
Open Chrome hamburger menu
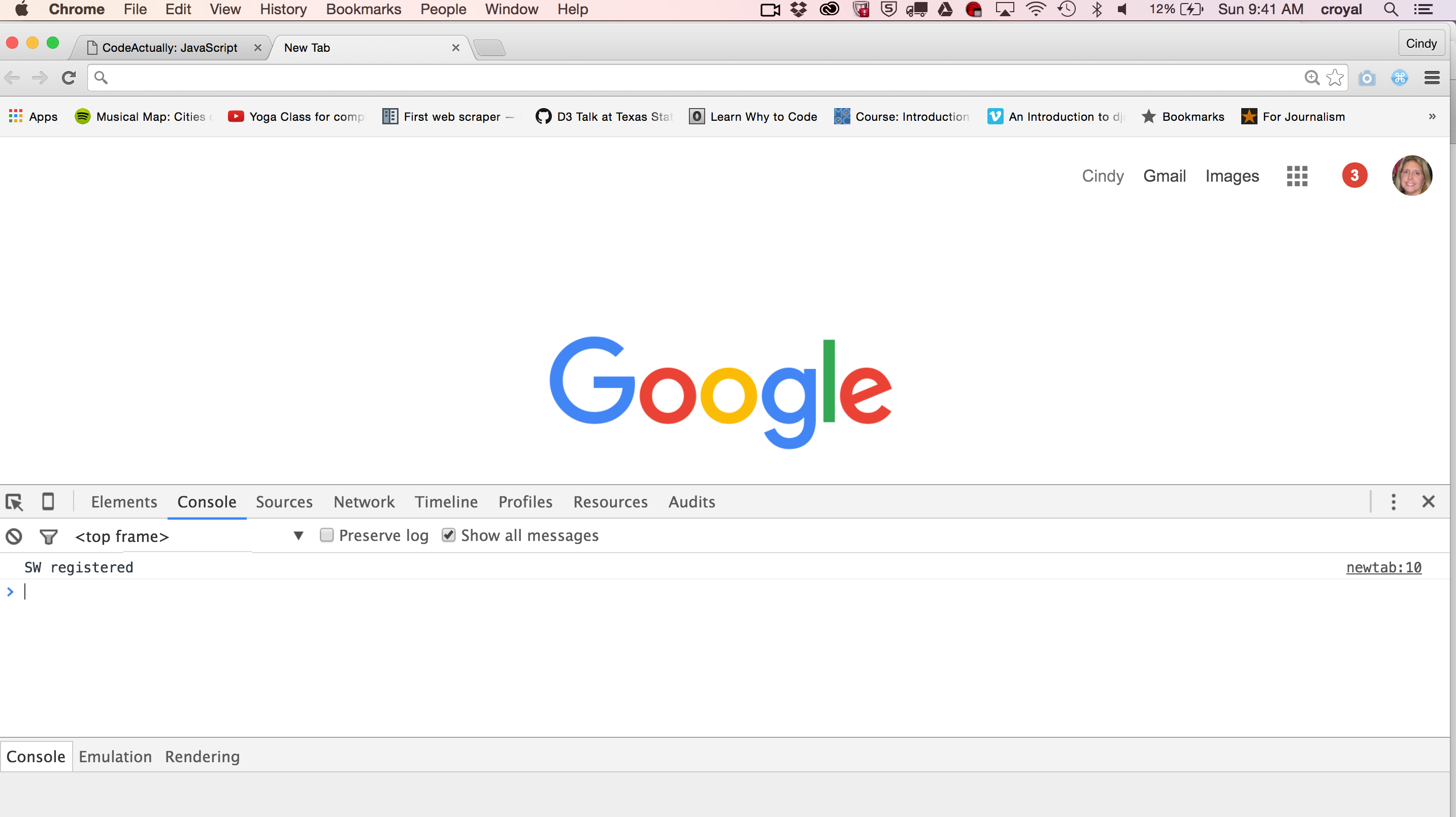point(1431,78)
